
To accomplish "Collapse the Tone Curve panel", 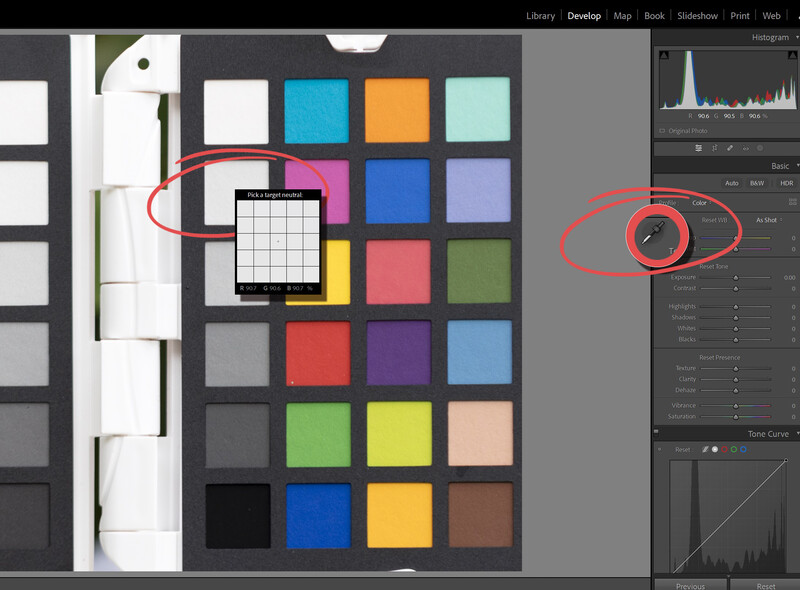I will coord(797,433).
